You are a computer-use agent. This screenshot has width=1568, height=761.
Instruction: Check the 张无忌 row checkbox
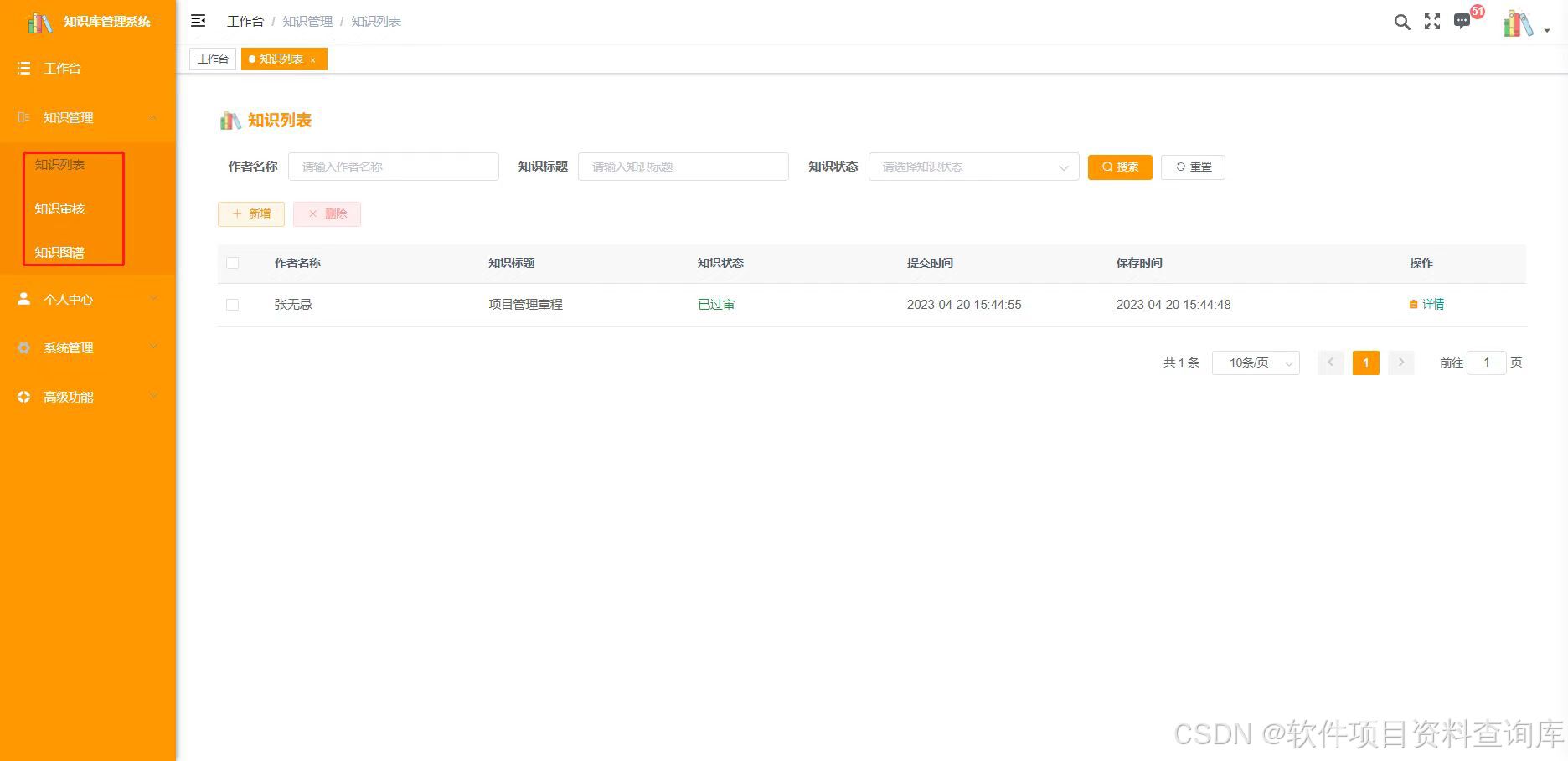233,305
